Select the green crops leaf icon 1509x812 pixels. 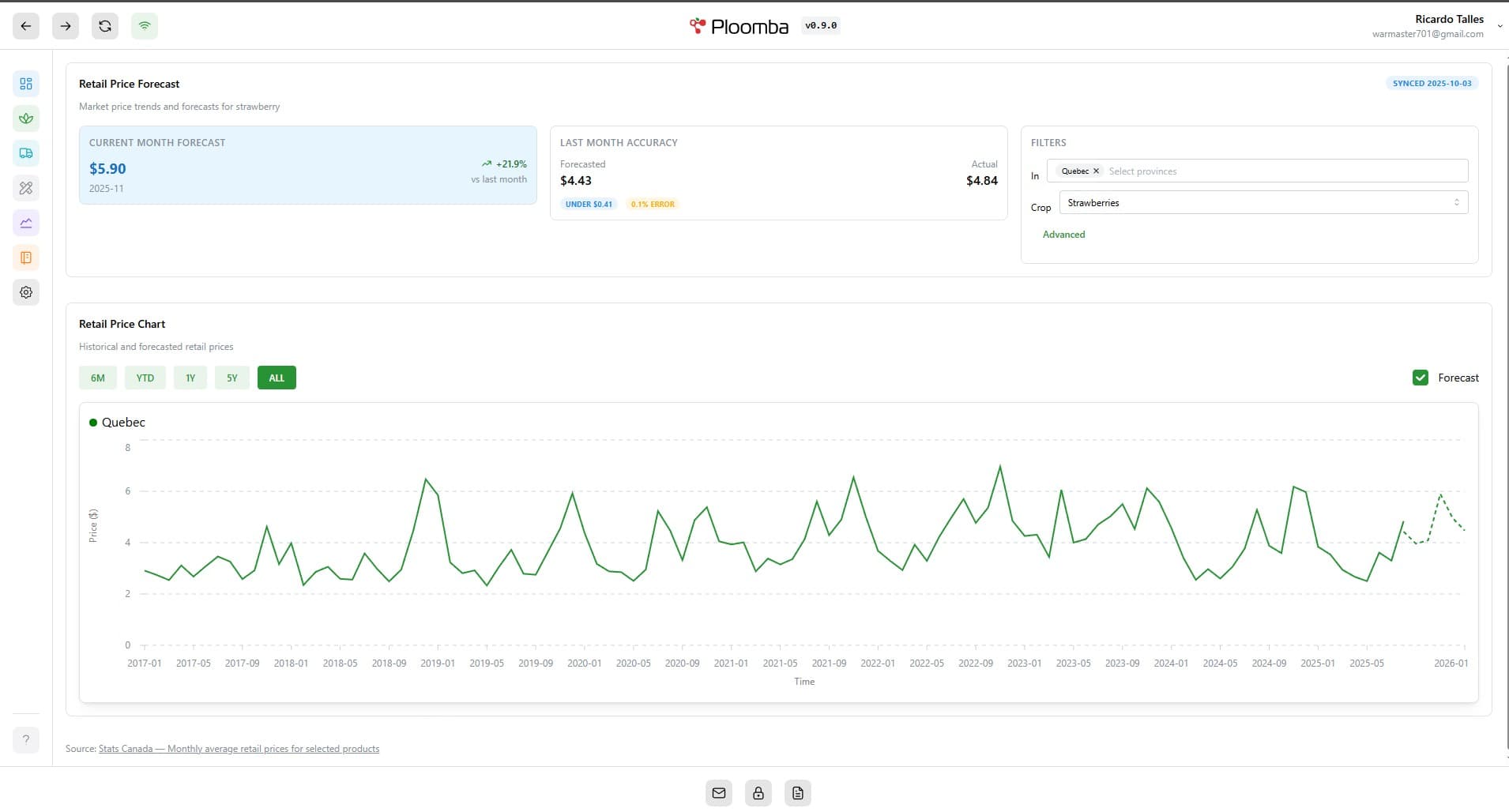(26, 118)
